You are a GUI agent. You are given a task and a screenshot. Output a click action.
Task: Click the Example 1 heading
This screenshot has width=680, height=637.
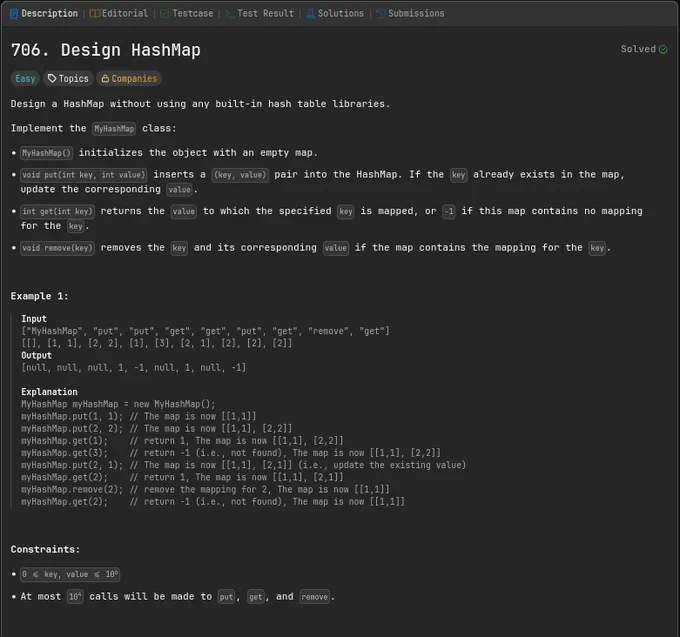point(39,296)
